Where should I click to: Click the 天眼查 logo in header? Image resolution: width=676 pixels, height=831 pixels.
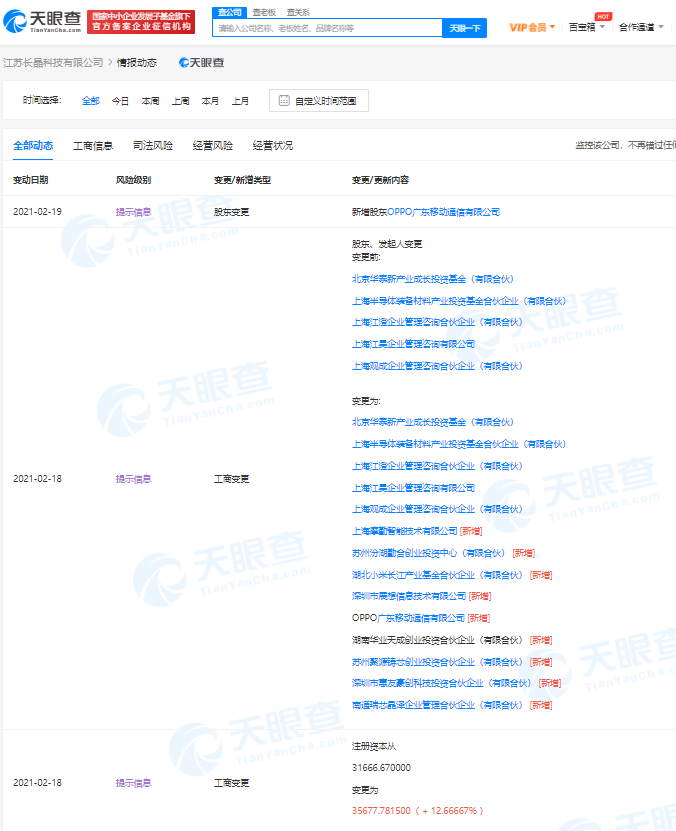tap(42, 20)
